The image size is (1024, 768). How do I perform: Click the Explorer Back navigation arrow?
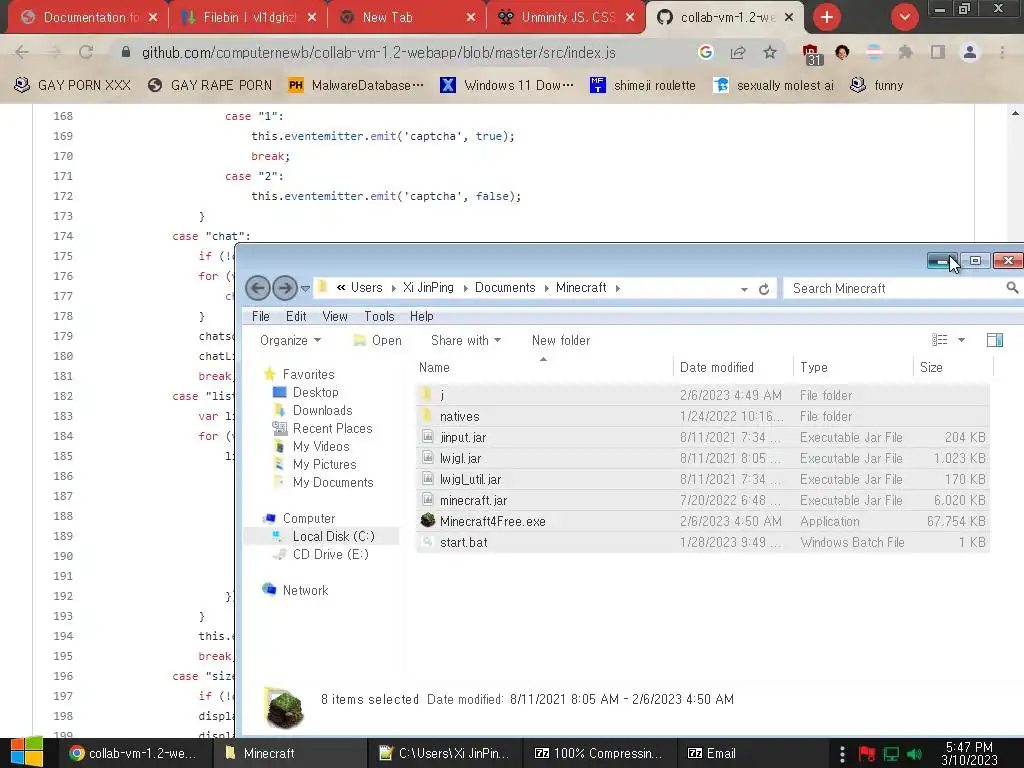(257, 287)
